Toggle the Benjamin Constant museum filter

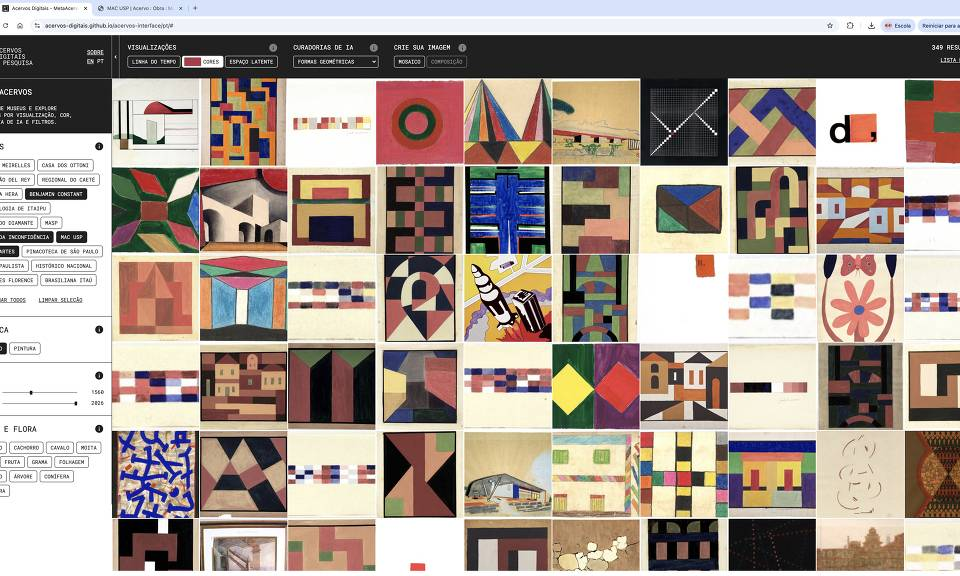57,194
